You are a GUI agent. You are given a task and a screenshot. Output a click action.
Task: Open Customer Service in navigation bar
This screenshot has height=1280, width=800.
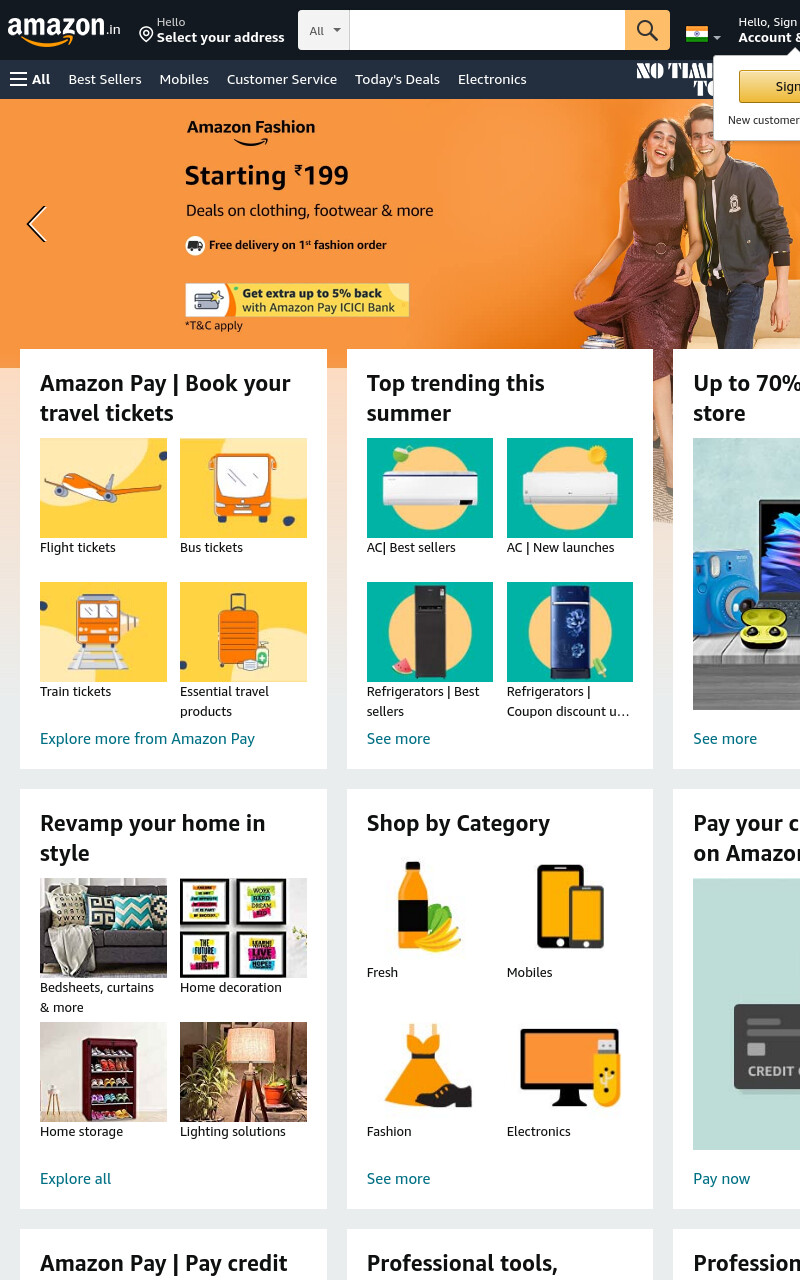click(282, 79)
